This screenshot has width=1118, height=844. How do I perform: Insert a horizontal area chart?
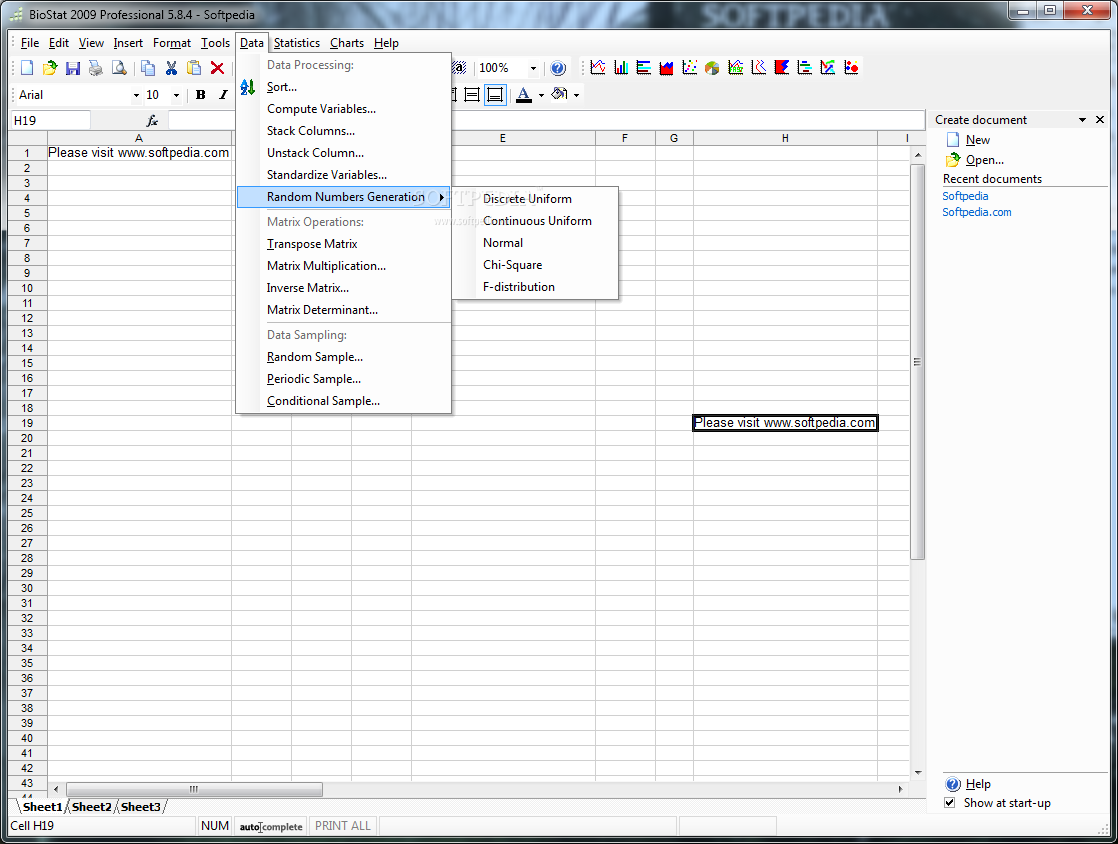coord(781,67)
